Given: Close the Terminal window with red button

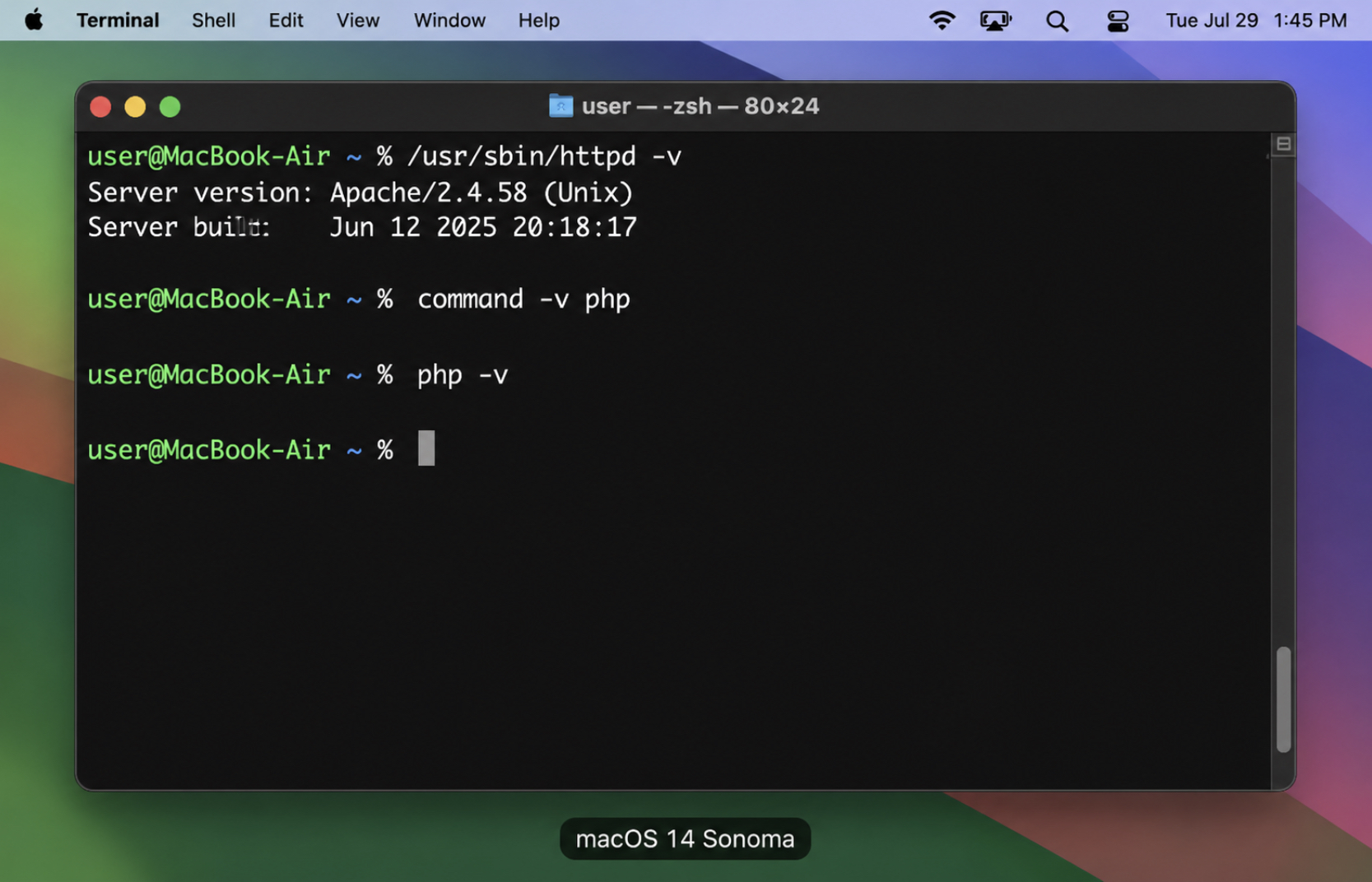Looking at the screenshot, I should [x=100, y=107].
